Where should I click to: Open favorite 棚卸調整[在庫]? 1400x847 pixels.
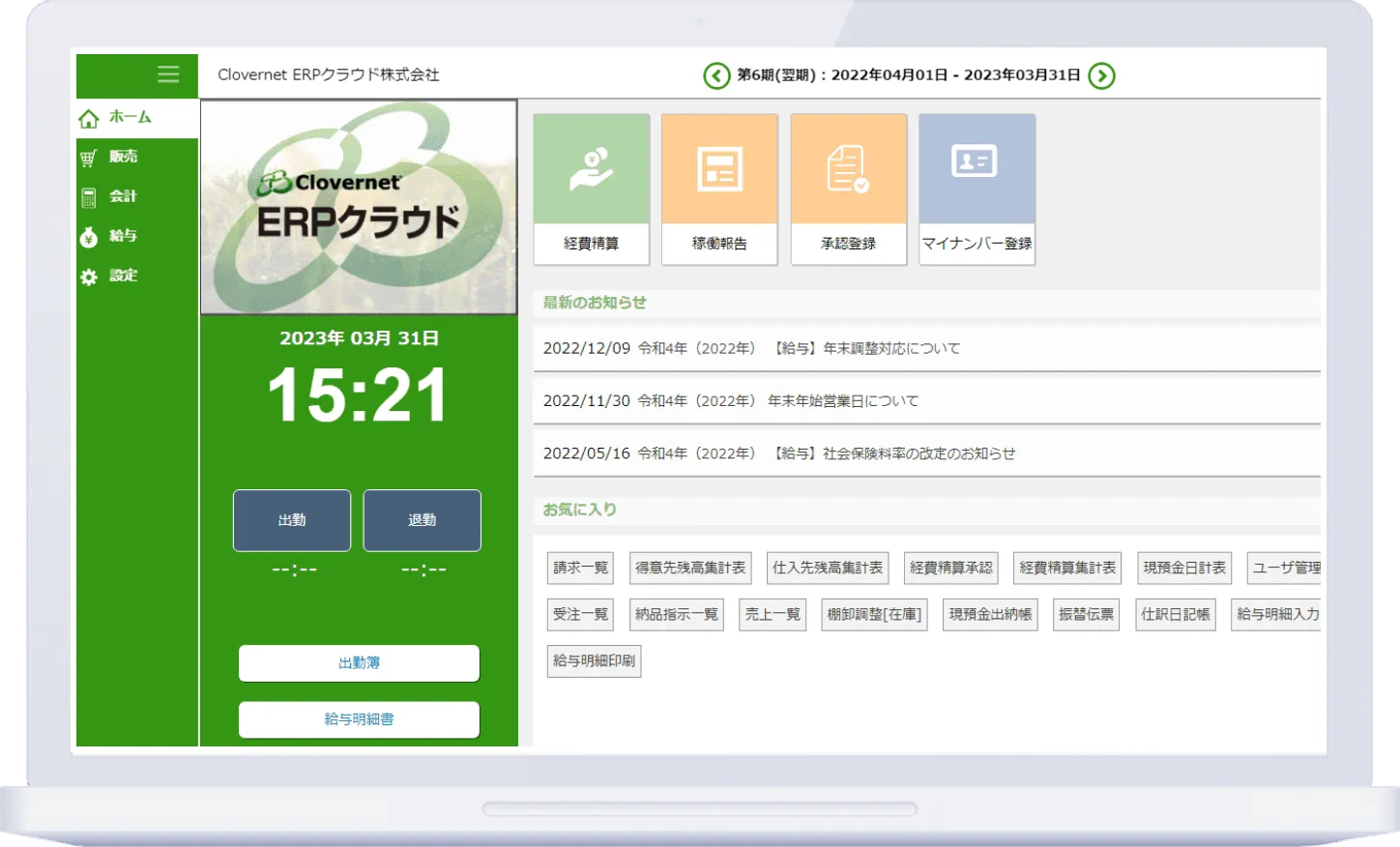tap(874, 614)
